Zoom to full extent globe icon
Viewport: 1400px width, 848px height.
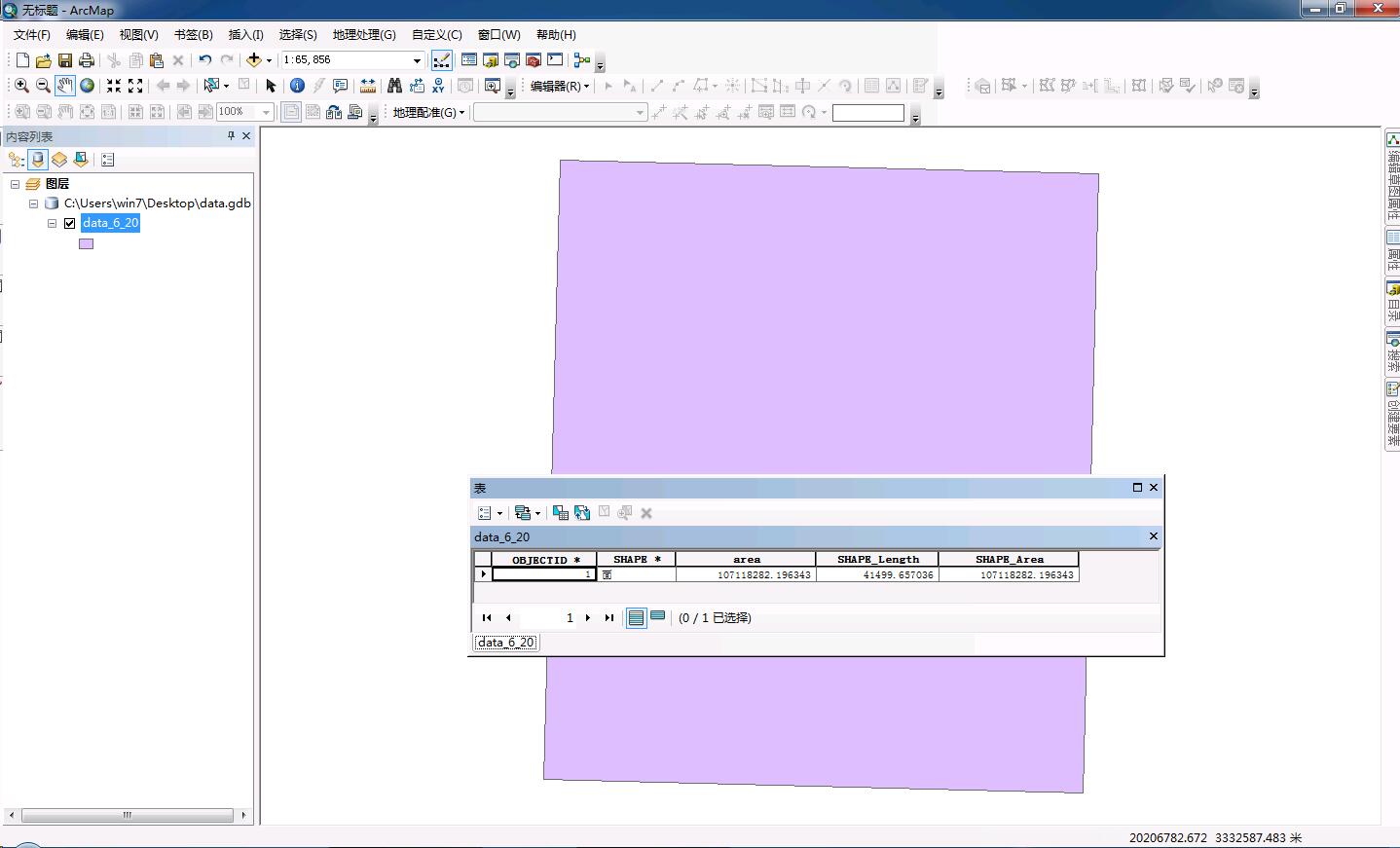pos(87,86)
